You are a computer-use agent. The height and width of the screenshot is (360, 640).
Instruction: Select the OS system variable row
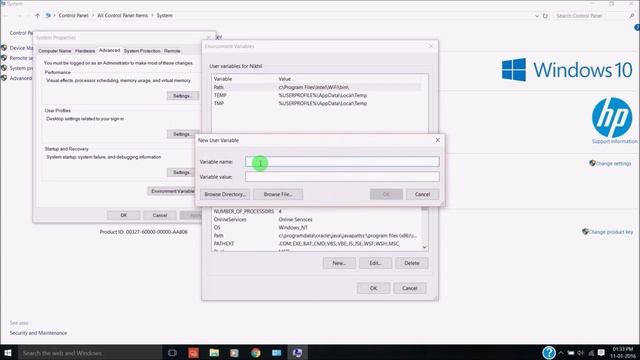[x=317, y=227]
